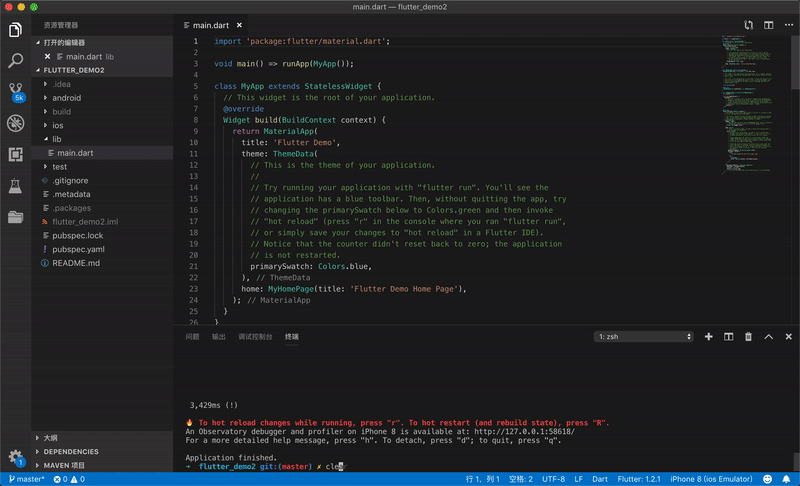
Task: Maximize the terminal panel with chevron up
Action: pos(767,337)
